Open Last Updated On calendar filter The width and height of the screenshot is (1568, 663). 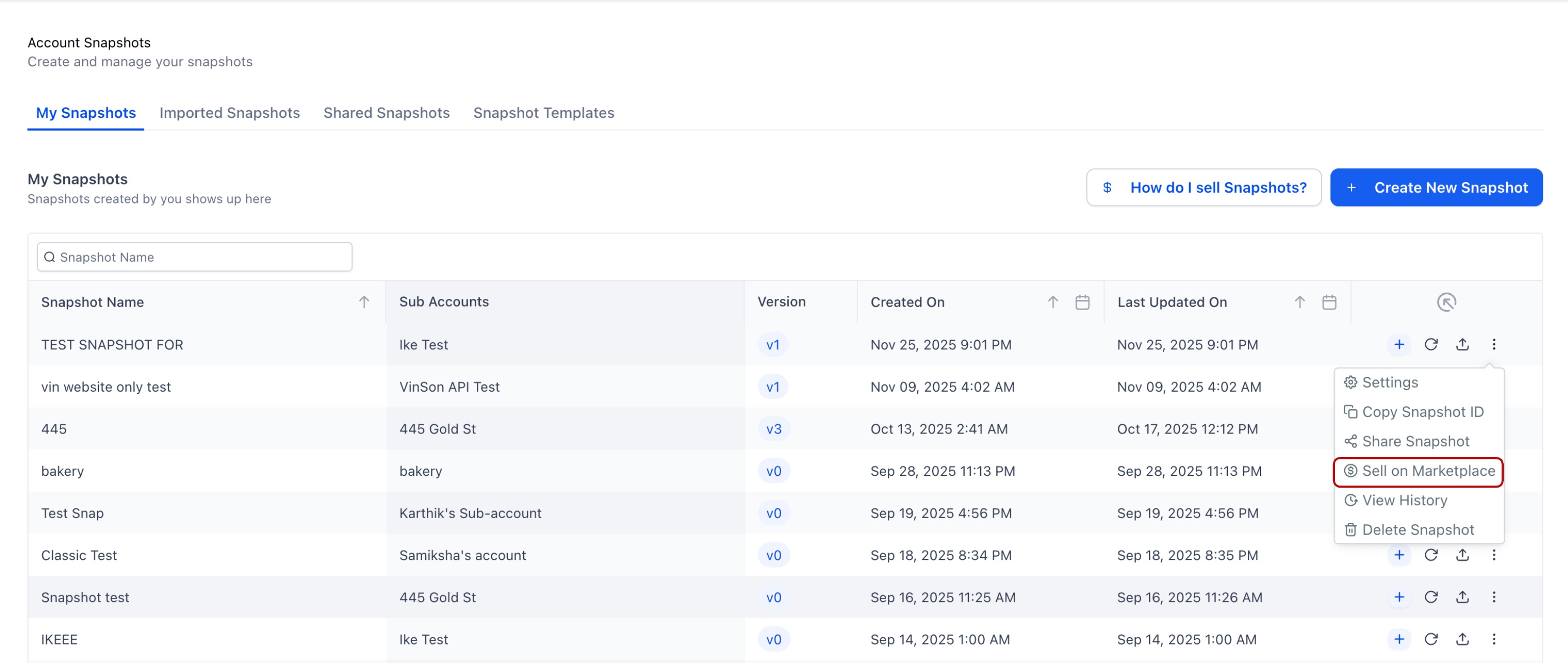(x=1329, y=302)
